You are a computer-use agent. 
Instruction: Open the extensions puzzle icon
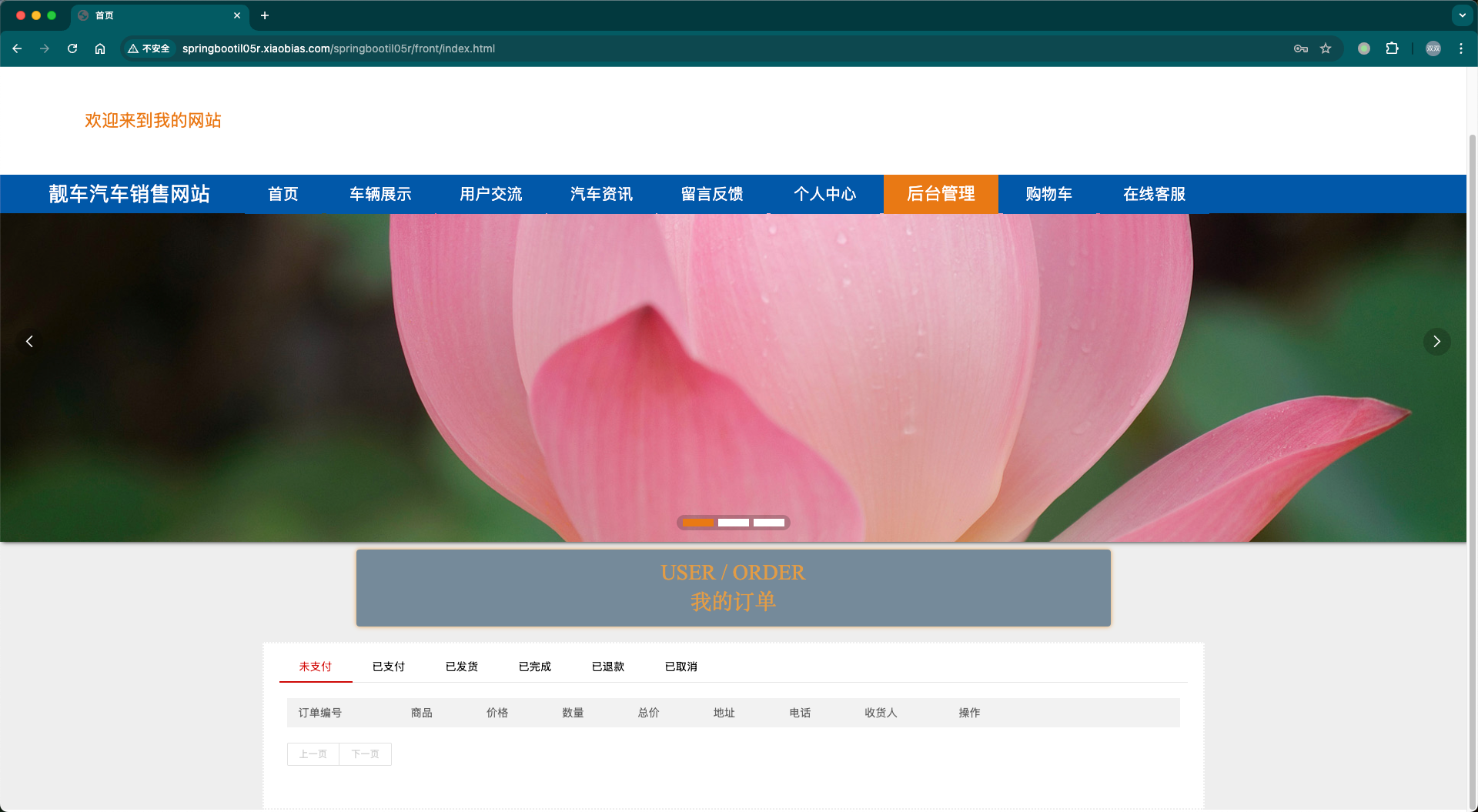click(x=1392, y=48)
